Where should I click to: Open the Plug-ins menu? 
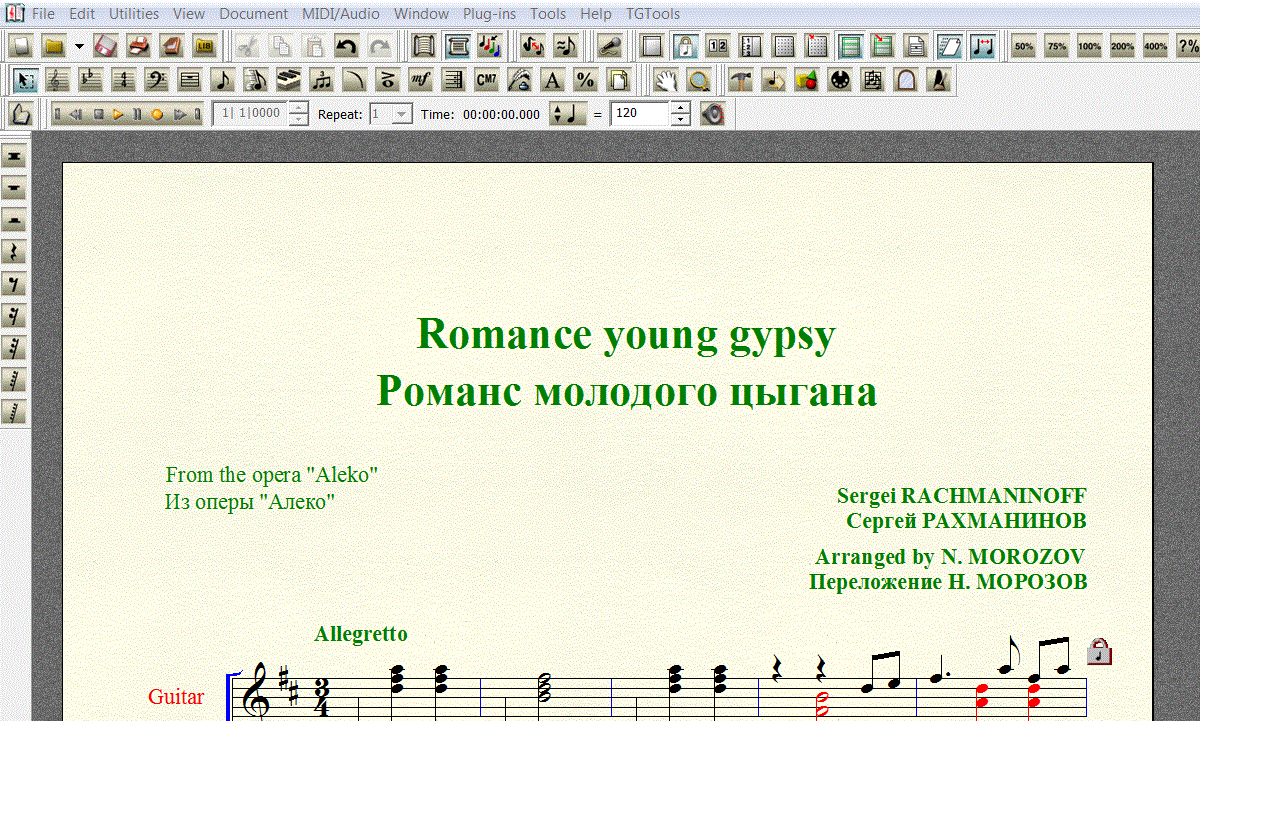pos(490,14)
